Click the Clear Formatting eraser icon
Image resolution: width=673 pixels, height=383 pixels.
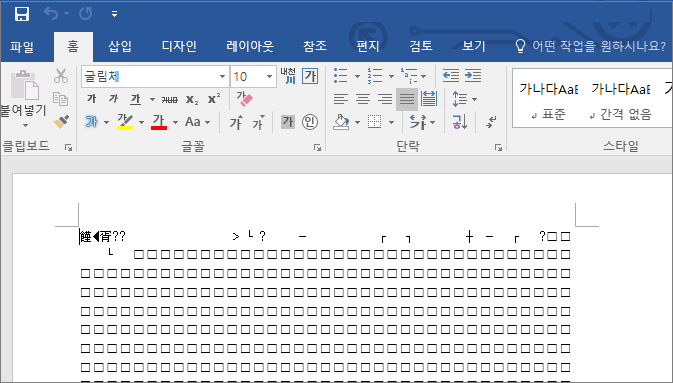pyautogui.click(x=244, y=99)
